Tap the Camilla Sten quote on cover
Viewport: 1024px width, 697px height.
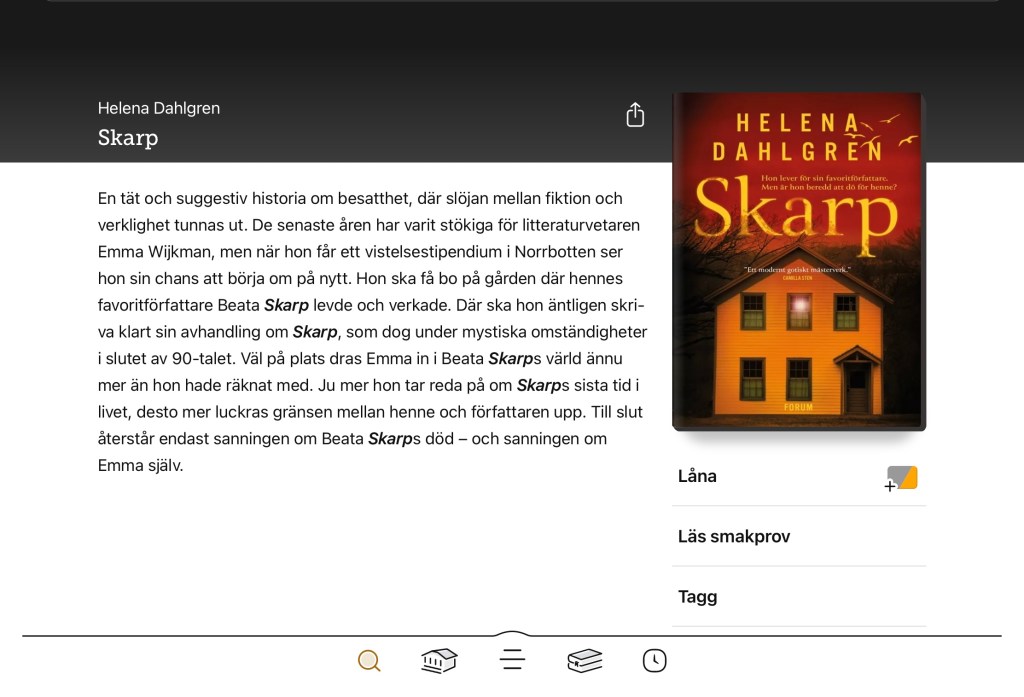[797, 272]
